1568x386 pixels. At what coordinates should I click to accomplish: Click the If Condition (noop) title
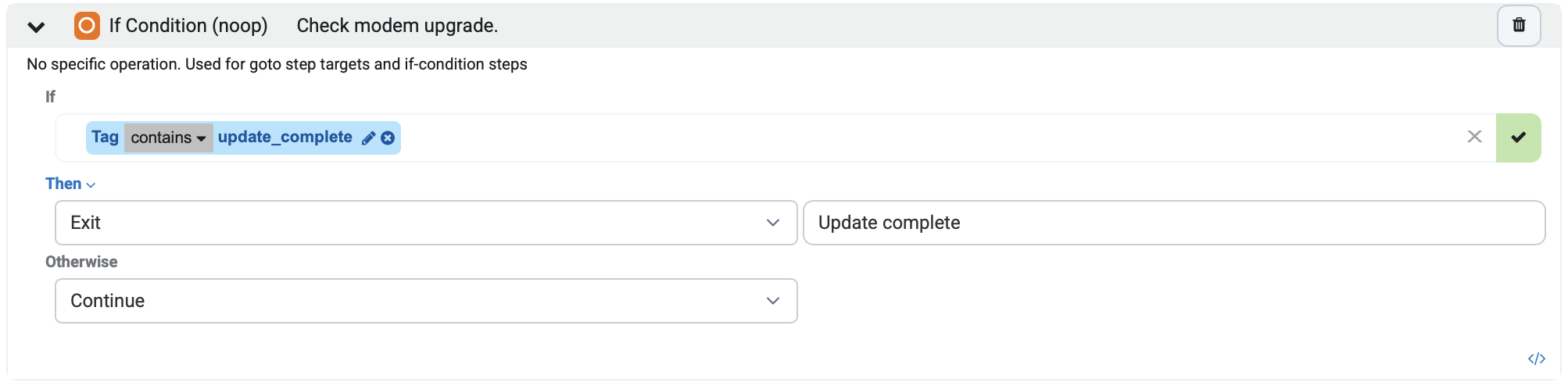click(x=188, y=26)
